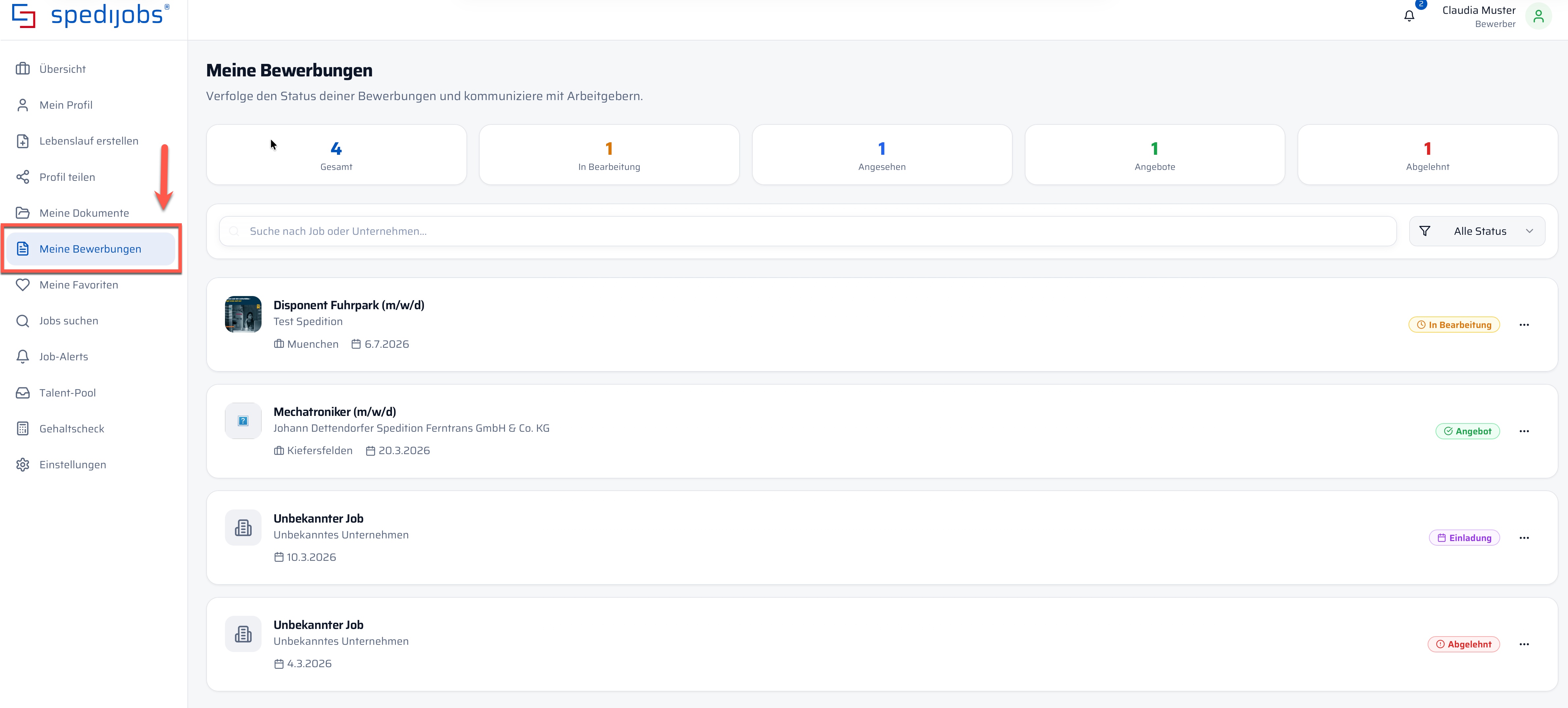This screenshot has height=708, width=1568.
Task: Click the 6.7.2026 date text
Action: pyautogui.click(x=386, y=344)
